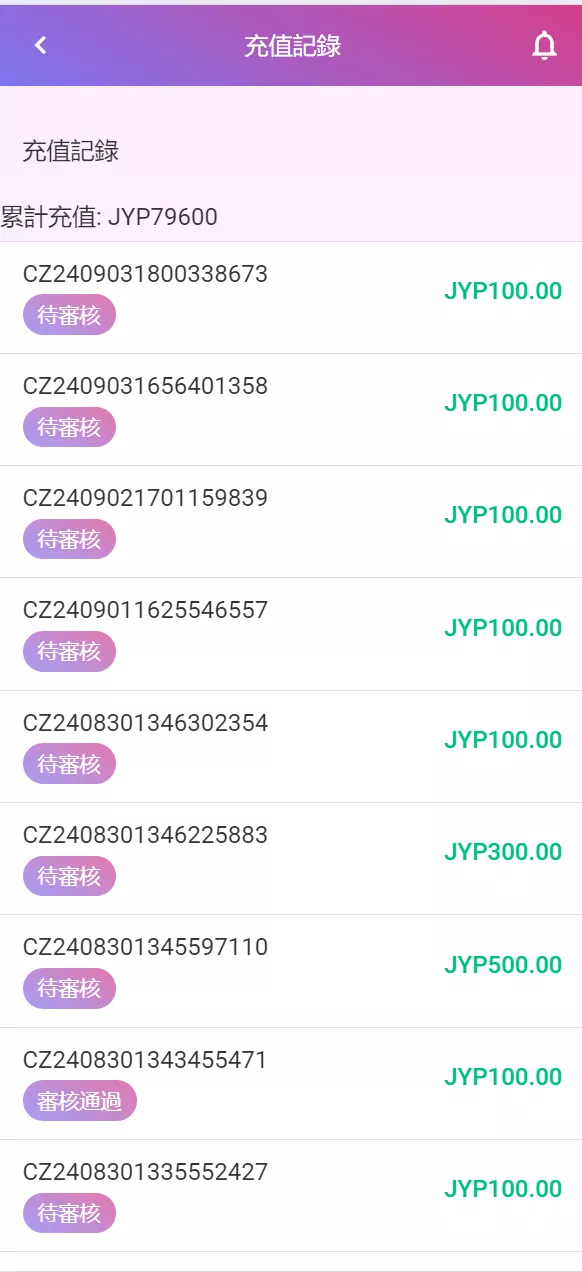582x1272 pixels.
Task: Tap the 待審核 badge under CZ2409031656401358
Action: [x=69, y=427]
